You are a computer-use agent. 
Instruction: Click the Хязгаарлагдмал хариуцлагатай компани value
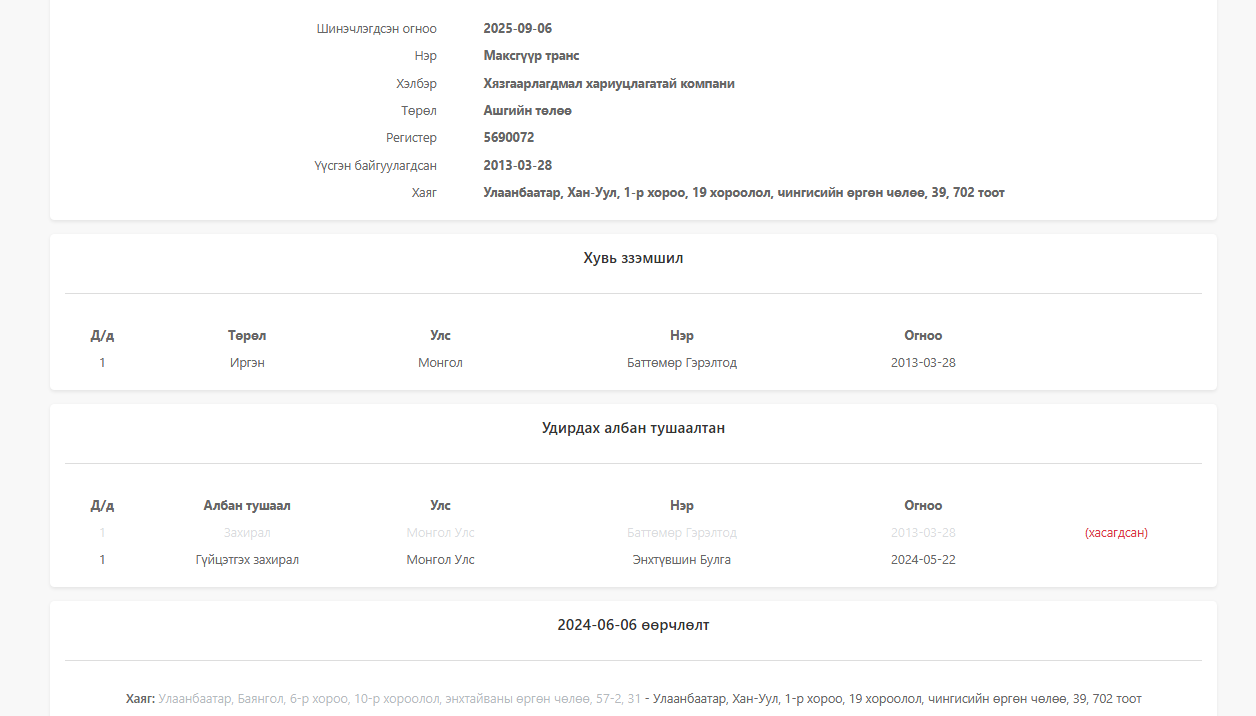tap(608, 84)
